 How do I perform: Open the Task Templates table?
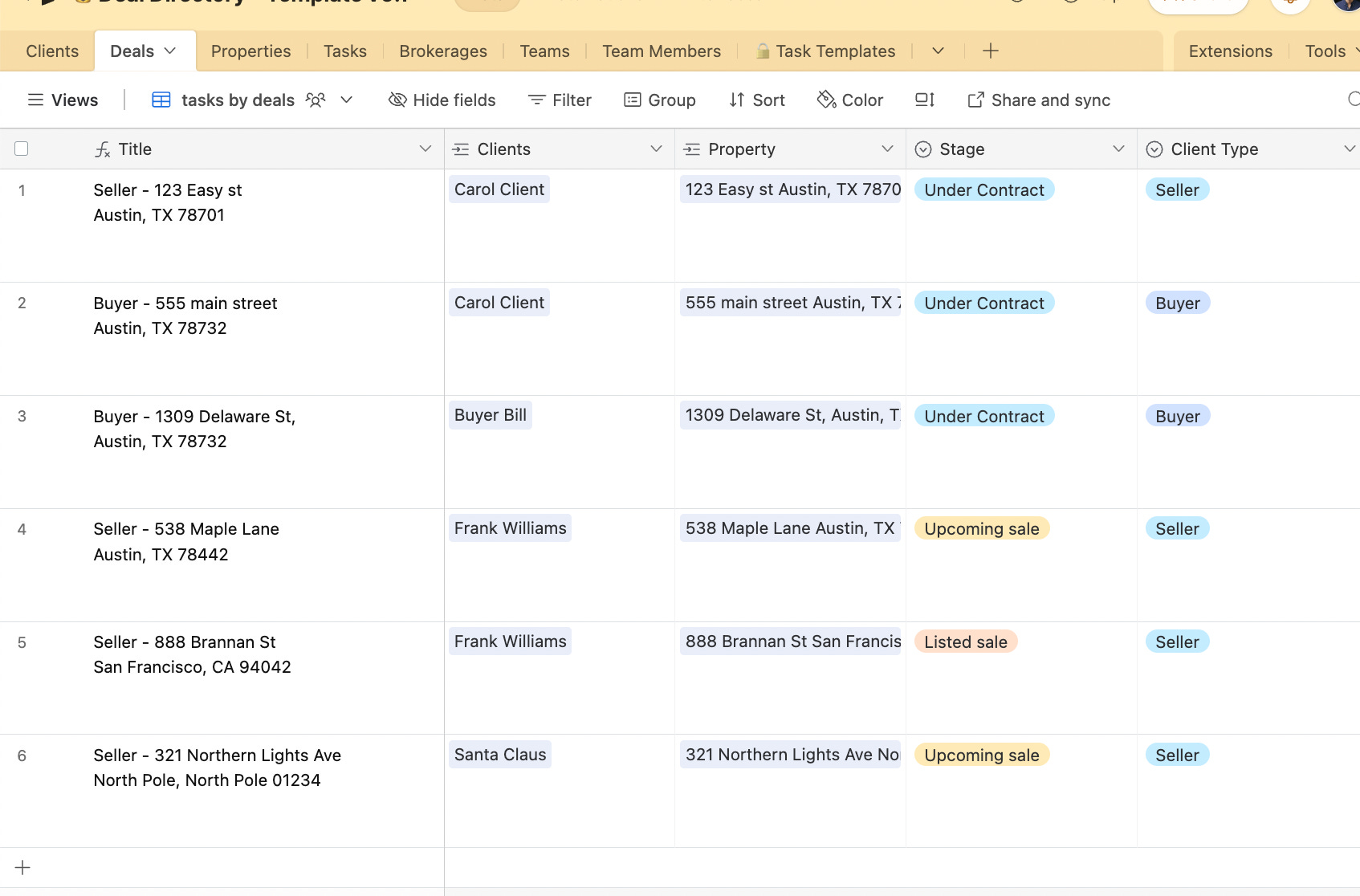coord(826,51)
